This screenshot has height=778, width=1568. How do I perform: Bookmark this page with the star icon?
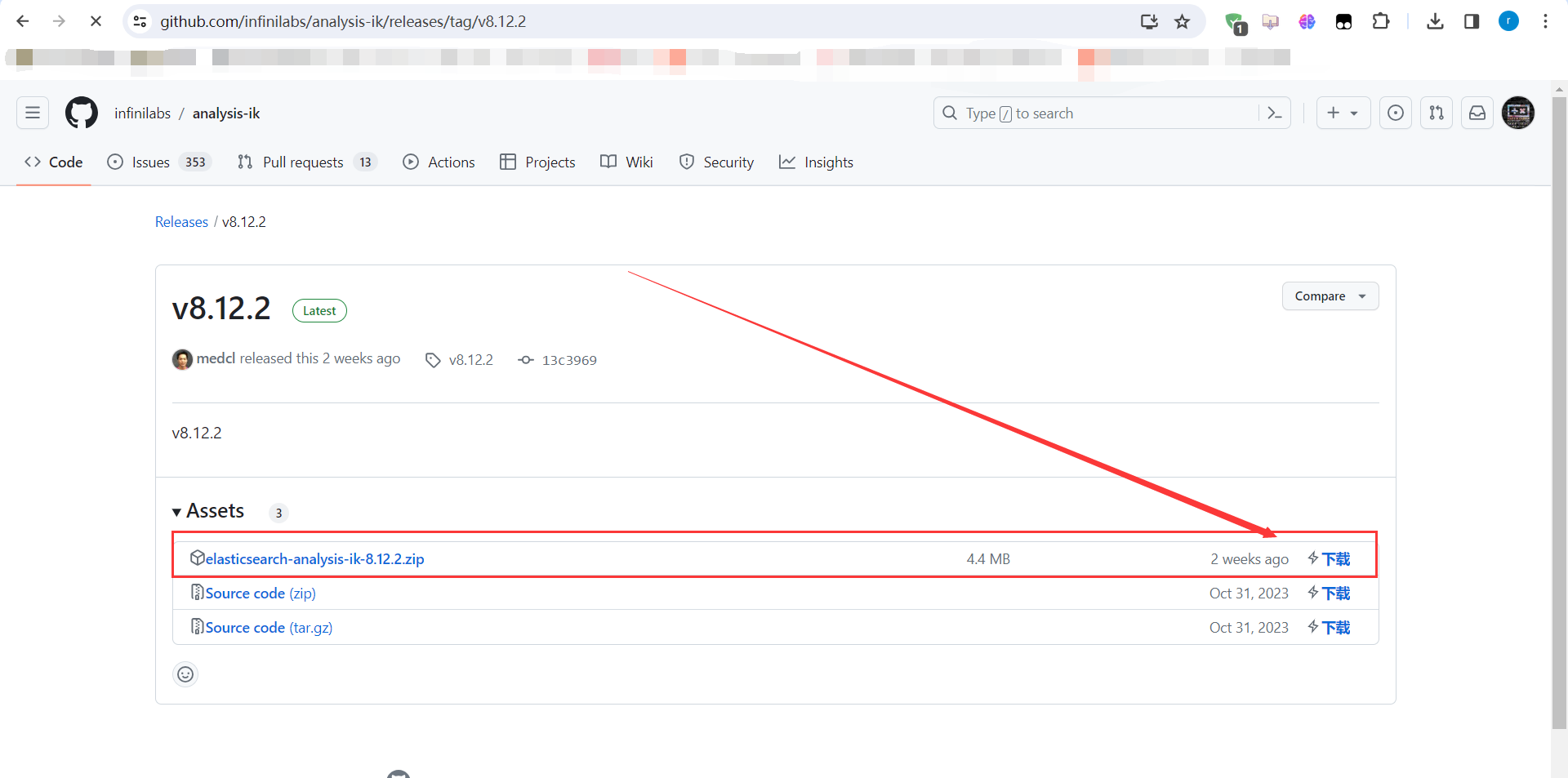tap(1182, 22)
